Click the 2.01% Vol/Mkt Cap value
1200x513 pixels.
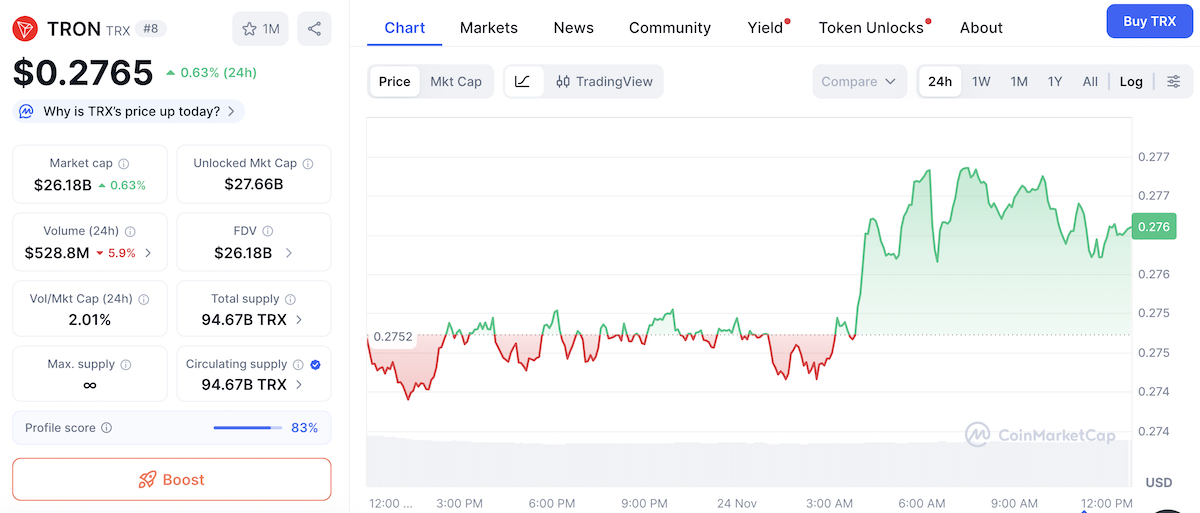[x=90, y=320]
